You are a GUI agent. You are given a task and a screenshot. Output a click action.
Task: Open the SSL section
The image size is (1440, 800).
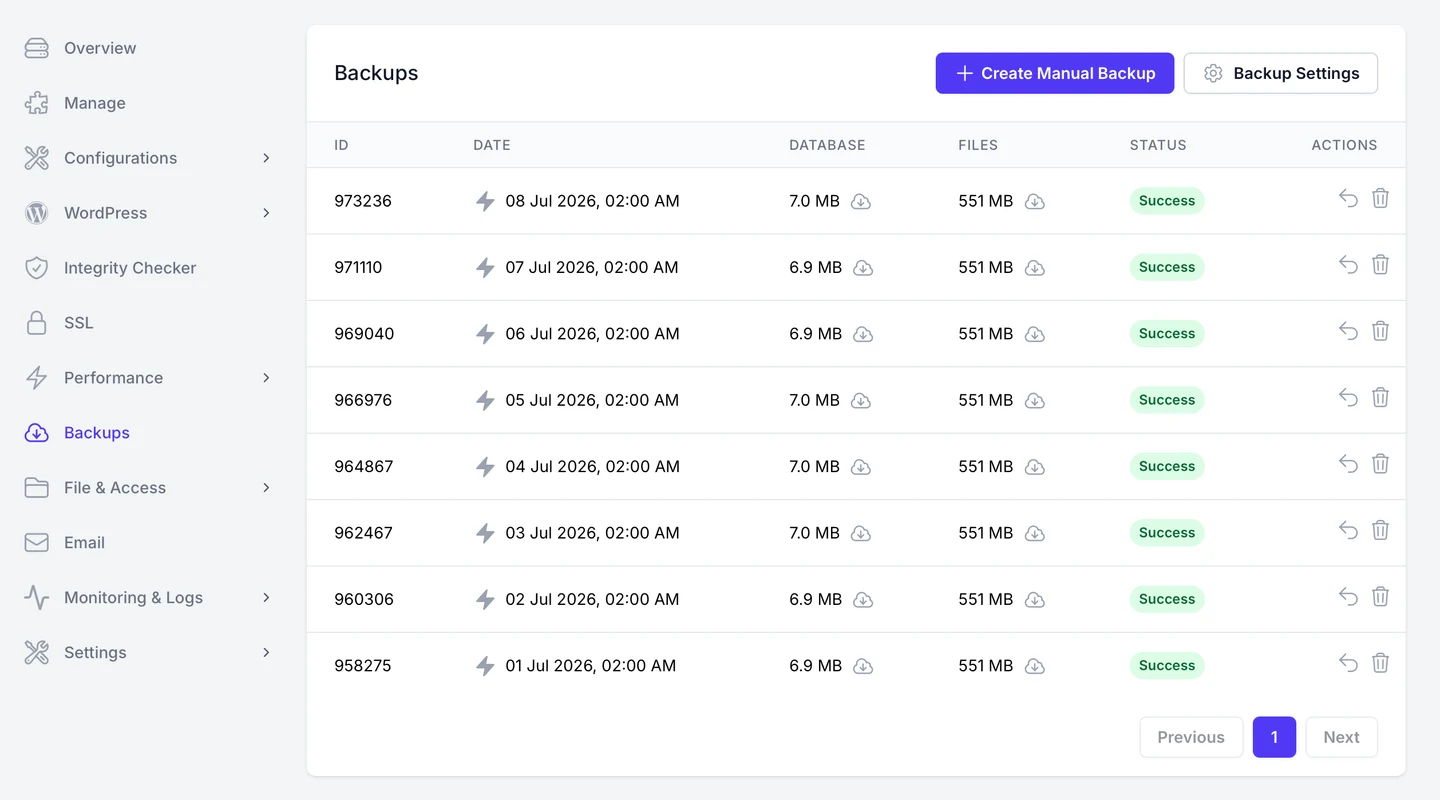[x=78, y=323]
